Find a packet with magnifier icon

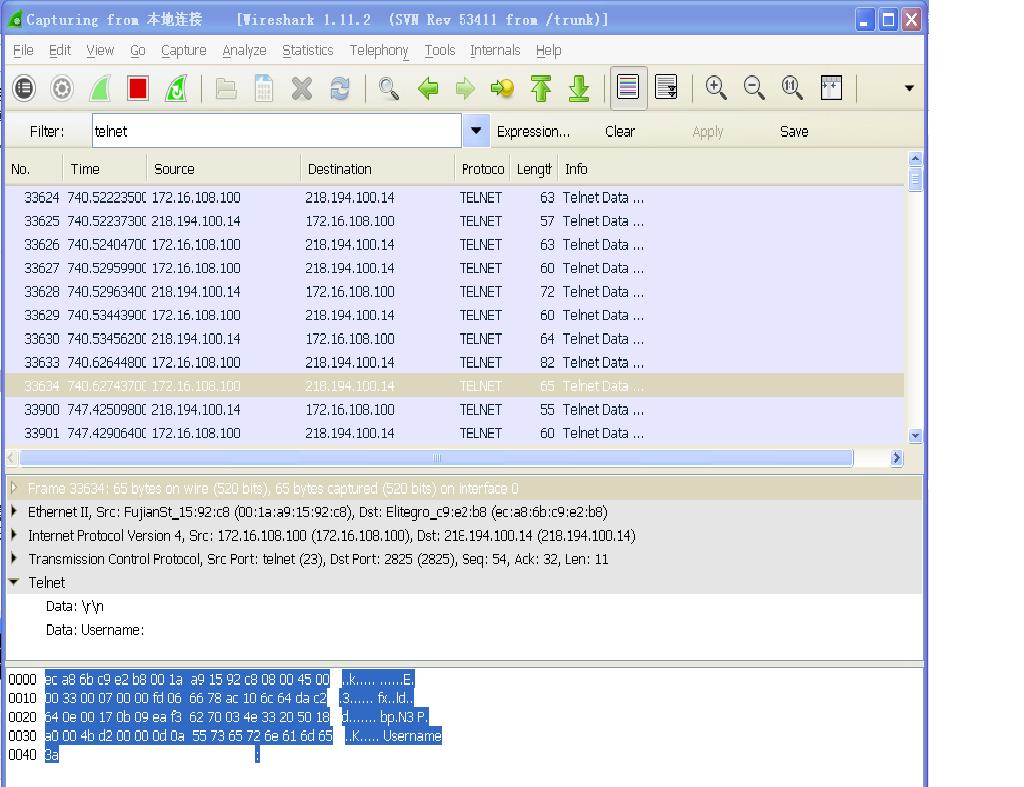389,88
